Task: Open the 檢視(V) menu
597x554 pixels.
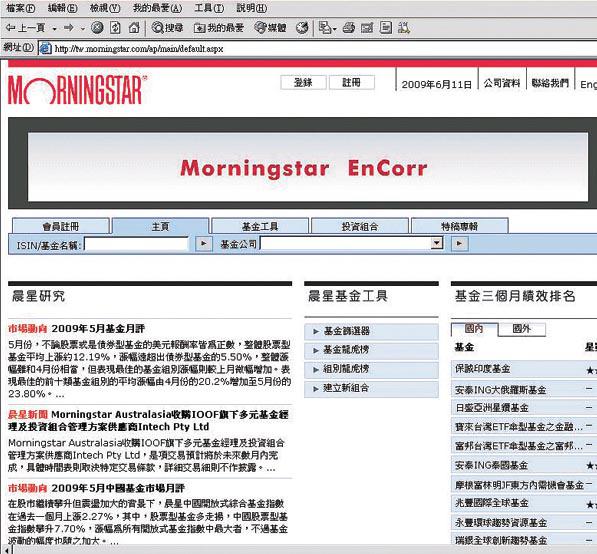Action: [105, 8]
